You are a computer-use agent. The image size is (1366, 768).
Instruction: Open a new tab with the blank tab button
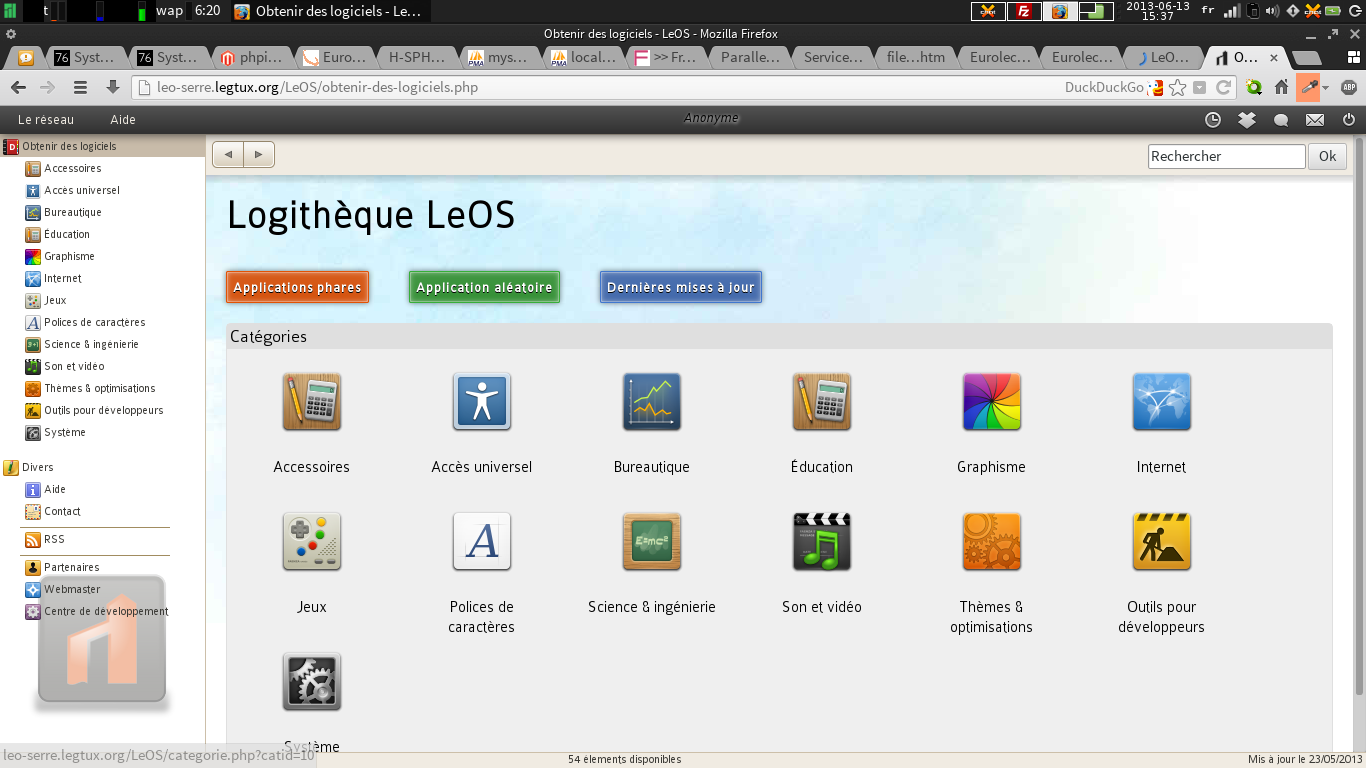[1305, 57]
